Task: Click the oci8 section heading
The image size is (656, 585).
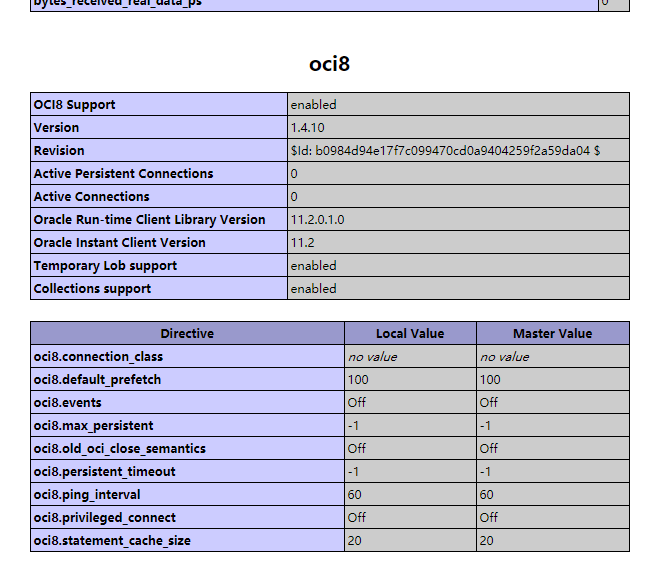Action: point(329,64)
